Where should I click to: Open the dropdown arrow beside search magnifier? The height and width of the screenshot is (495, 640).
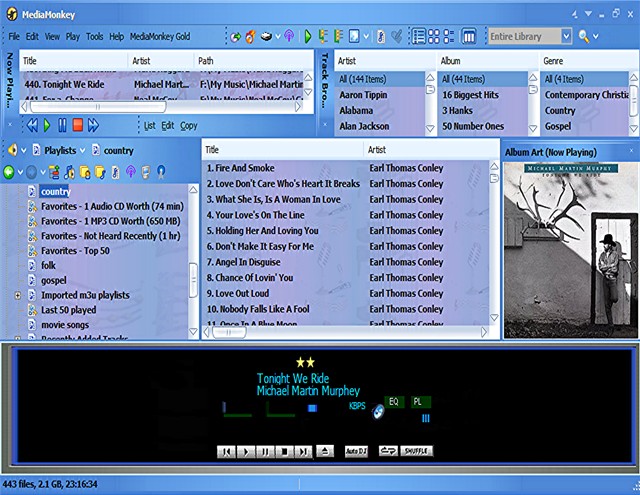point(596,36)
